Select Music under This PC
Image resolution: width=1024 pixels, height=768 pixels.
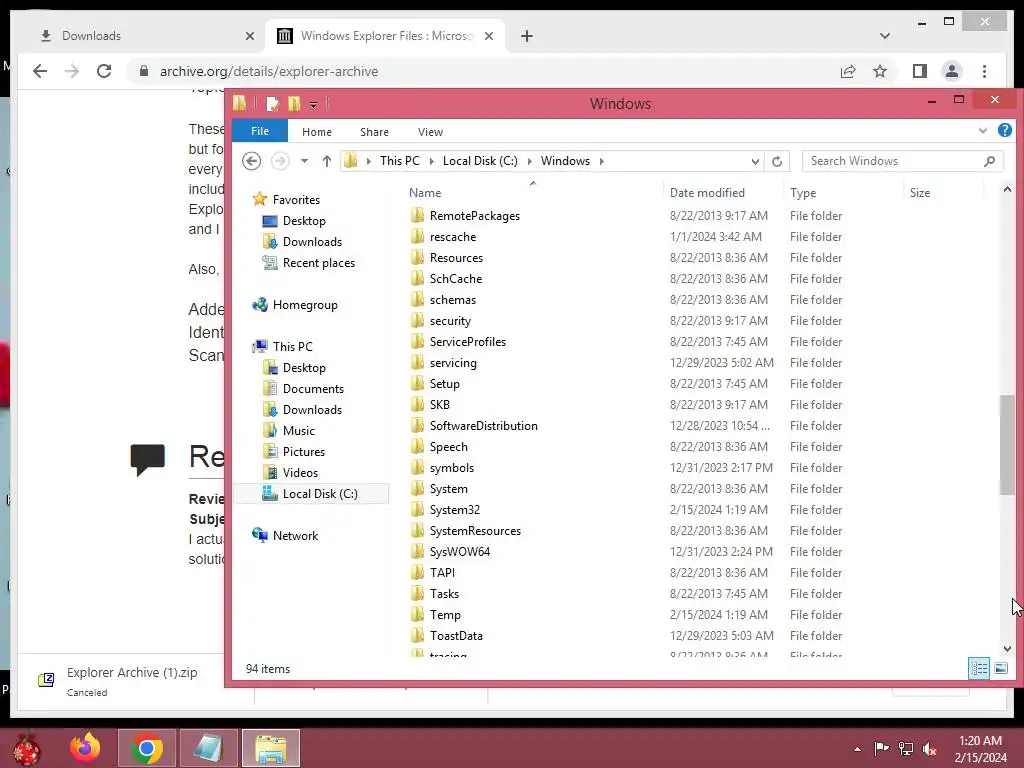[298, 430]
